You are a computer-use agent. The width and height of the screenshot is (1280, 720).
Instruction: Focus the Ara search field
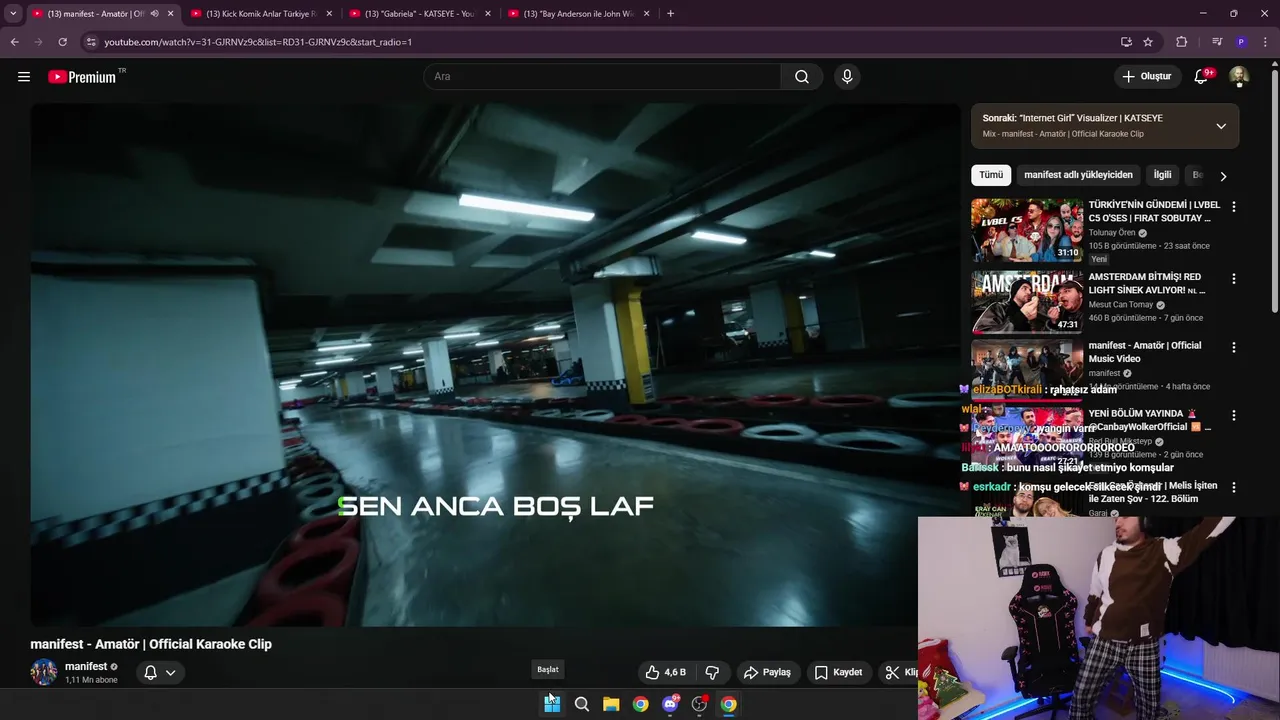point(602,77)
